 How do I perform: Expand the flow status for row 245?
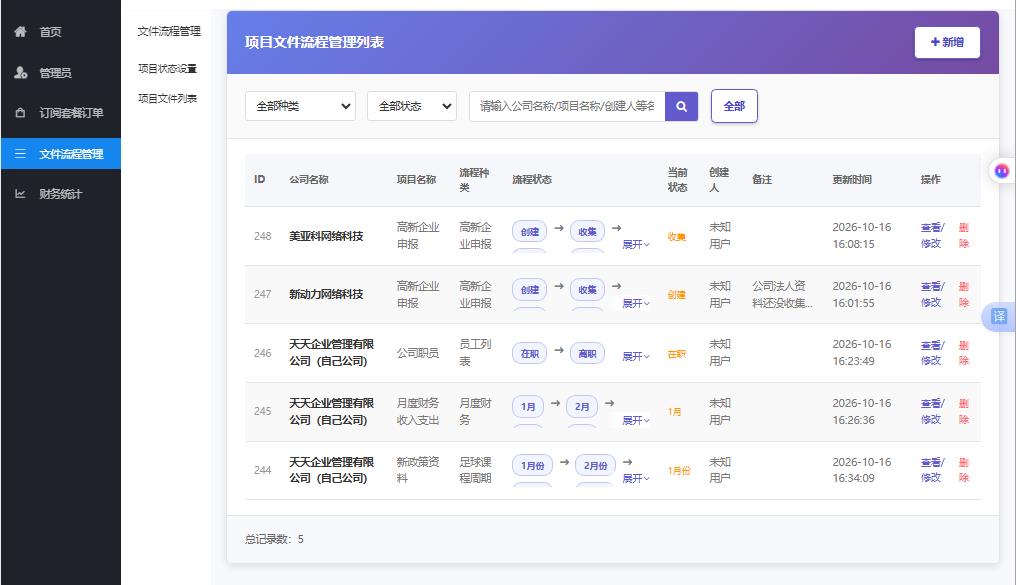[x=636, y=421]
